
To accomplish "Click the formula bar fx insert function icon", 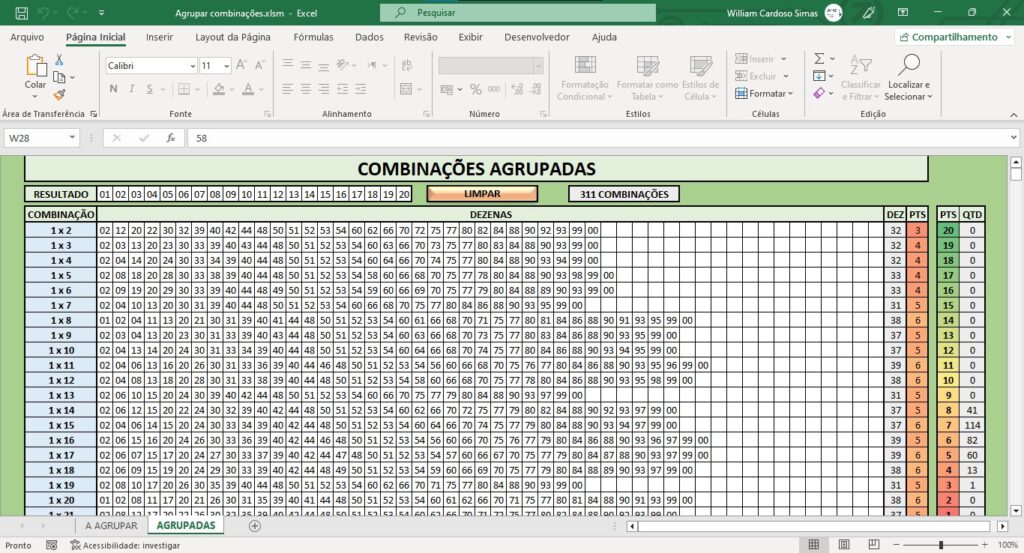I will (x=170, y=138).
